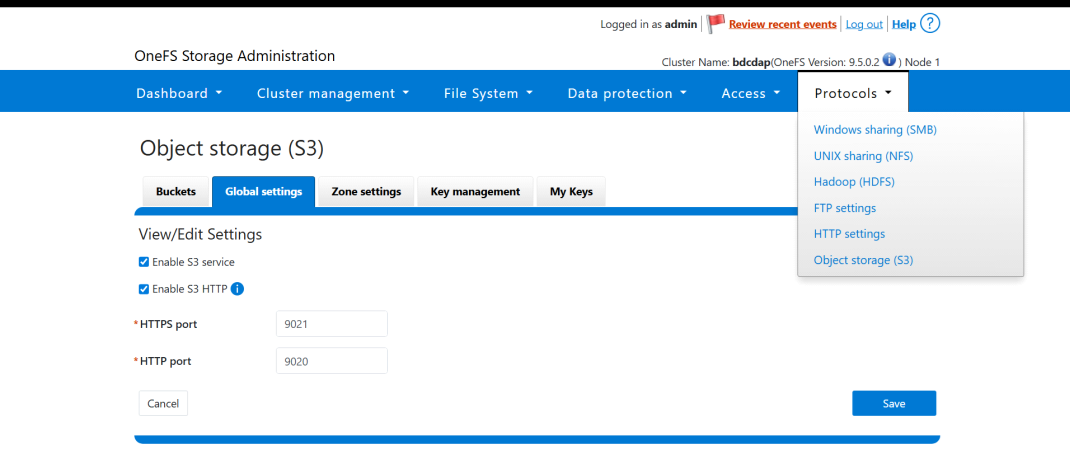Click the cluster name bdcdap text

[x=751, y=62]
